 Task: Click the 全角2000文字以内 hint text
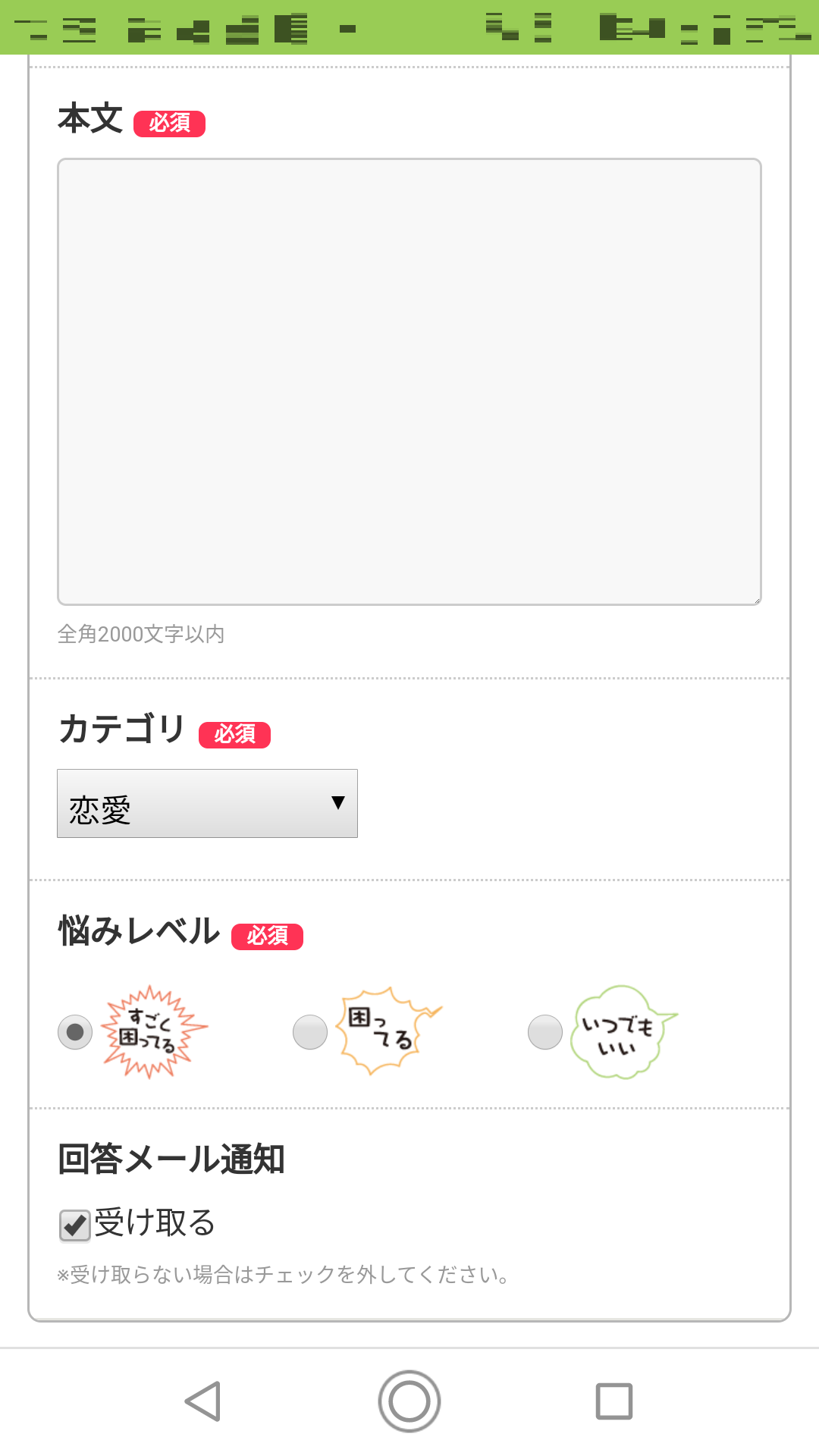click(x=141, y=634)
